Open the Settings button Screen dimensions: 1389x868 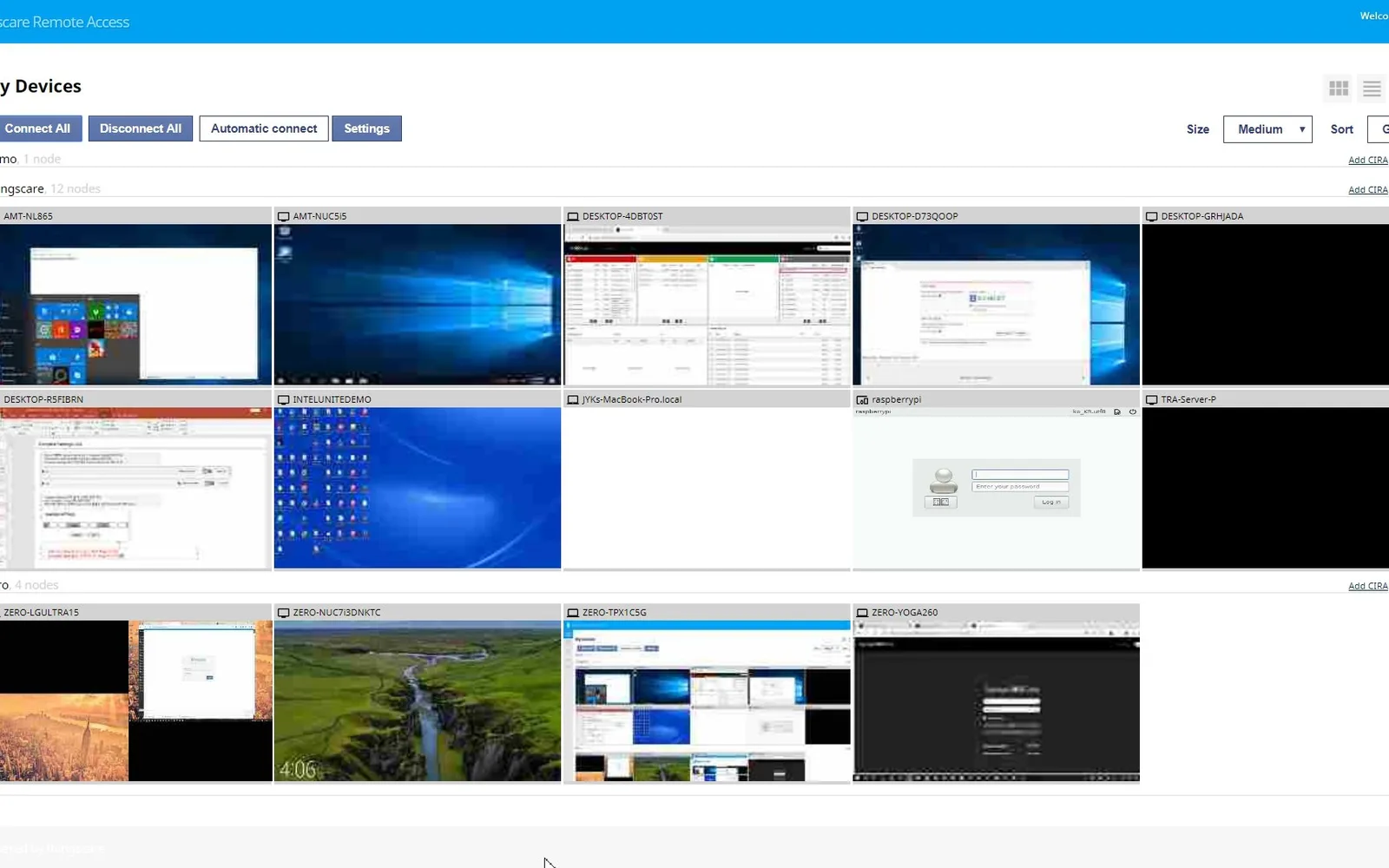click(x=366, y=128)
